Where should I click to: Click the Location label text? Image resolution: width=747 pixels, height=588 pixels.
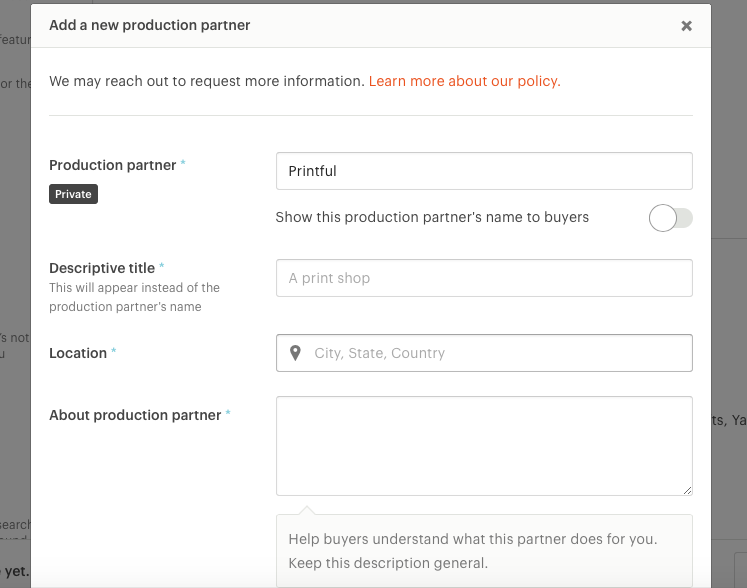(78, 353)
